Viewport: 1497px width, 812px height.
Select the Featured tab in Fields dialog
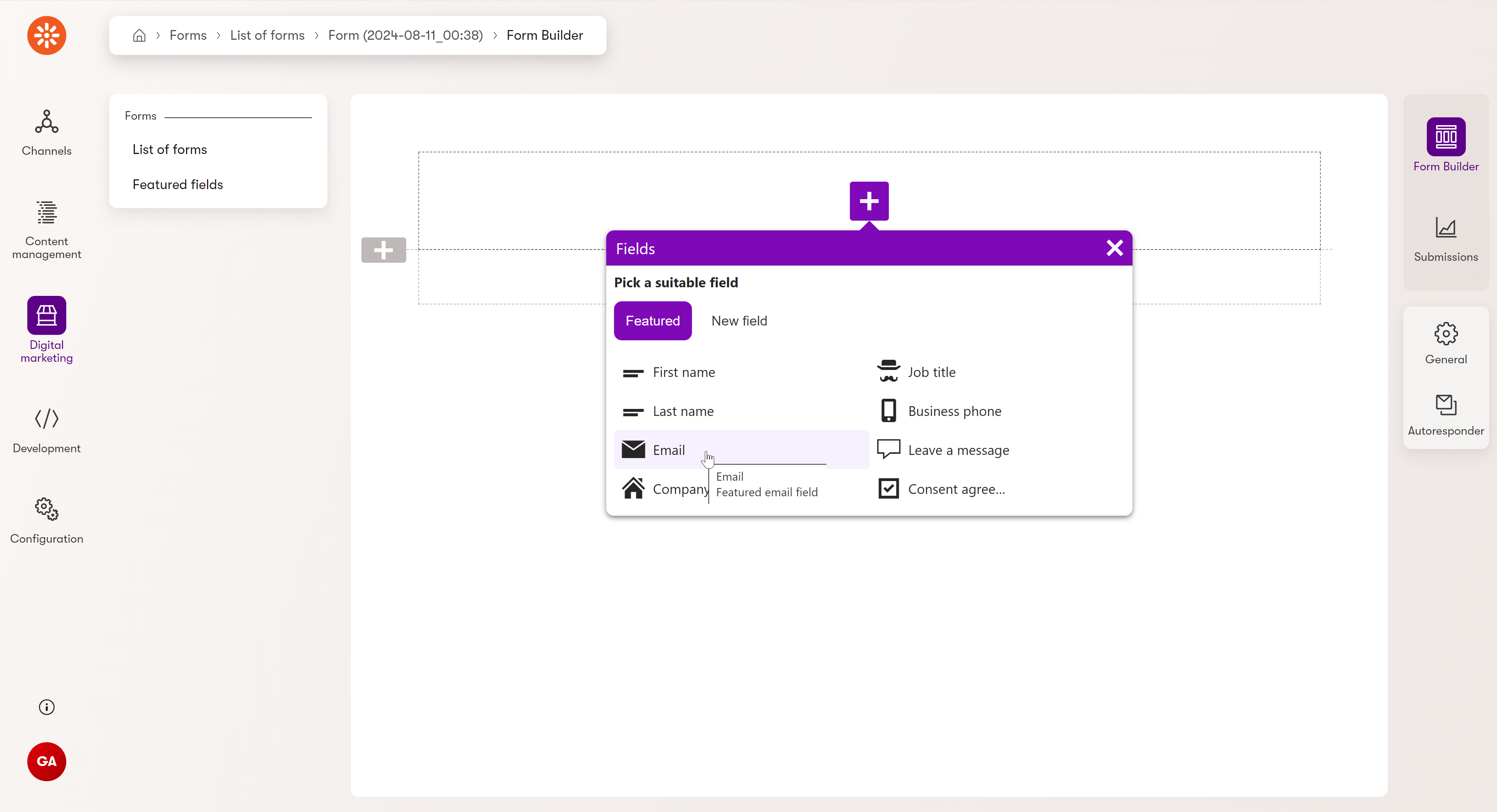[x=652, y=320]
